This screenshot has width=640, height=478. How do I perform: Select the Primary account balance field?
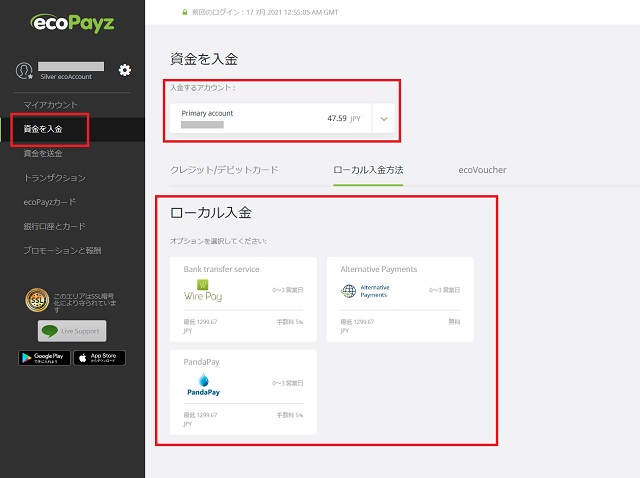coord(270,118)
